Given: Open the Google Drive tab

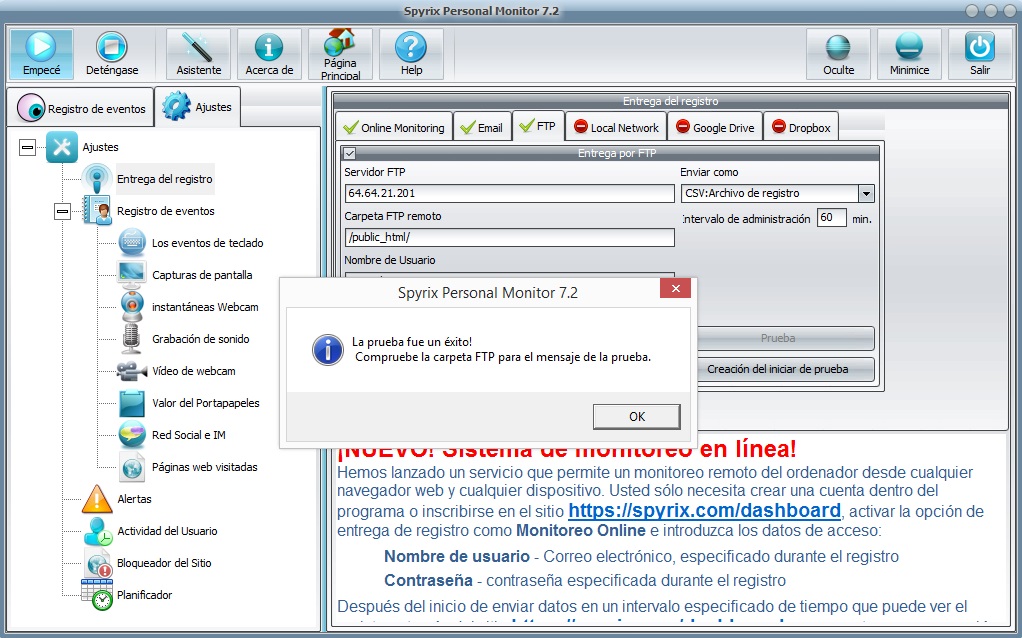Looking at the screenshot, I should (715, 128).
